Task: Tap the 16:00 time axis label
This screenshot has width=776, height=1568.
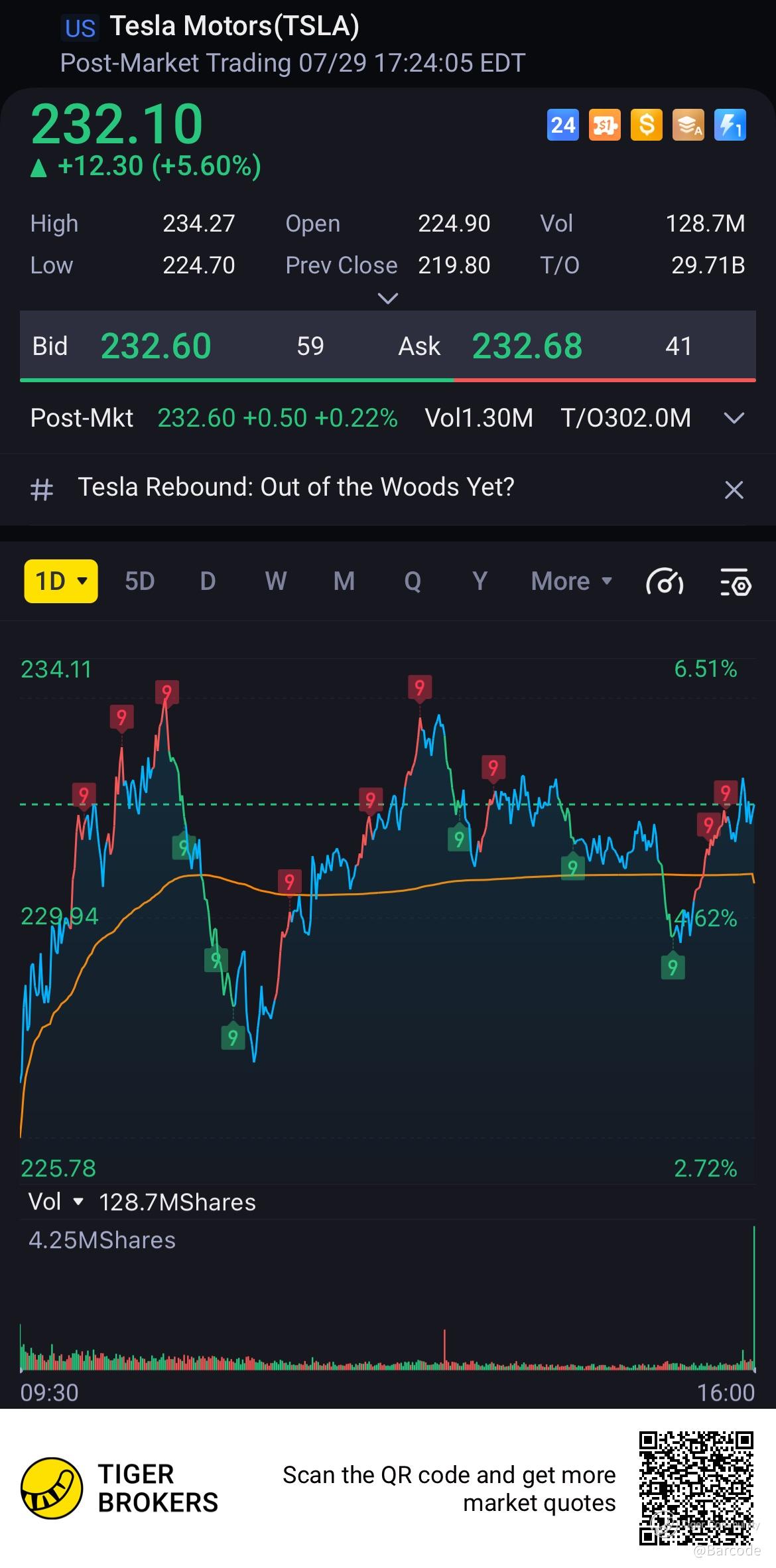Action: coord(726,1392)
